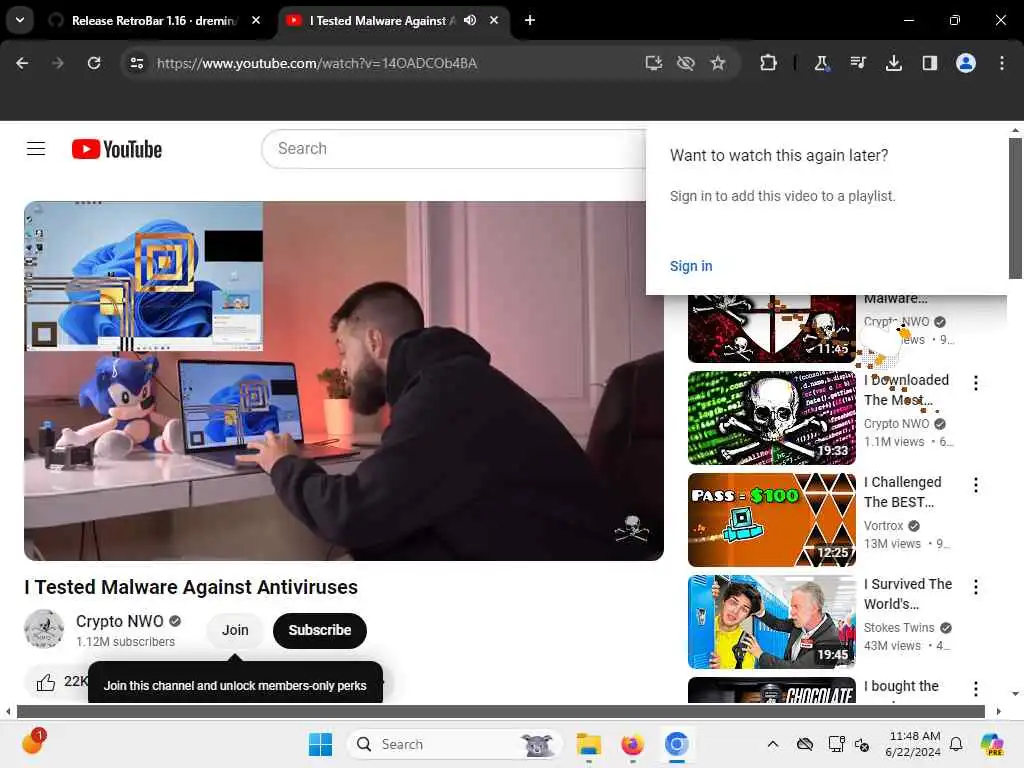Open the Downloads icon in toolbar
This screenshot has width=1024, height=768.
pos(893,63)
